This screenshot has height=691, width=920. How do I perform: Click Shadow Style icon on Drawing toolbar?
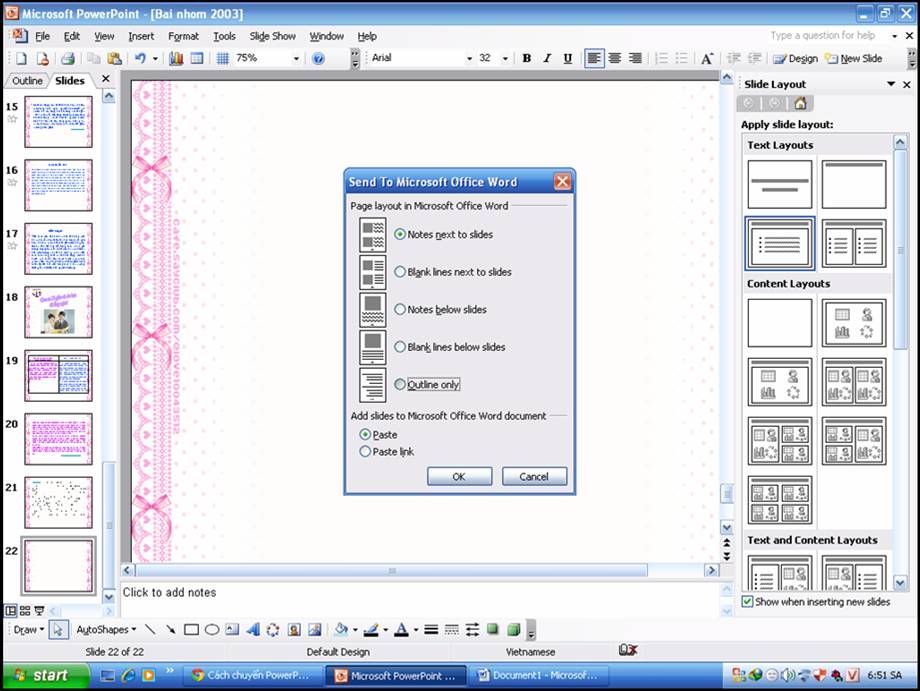[493, 629]
